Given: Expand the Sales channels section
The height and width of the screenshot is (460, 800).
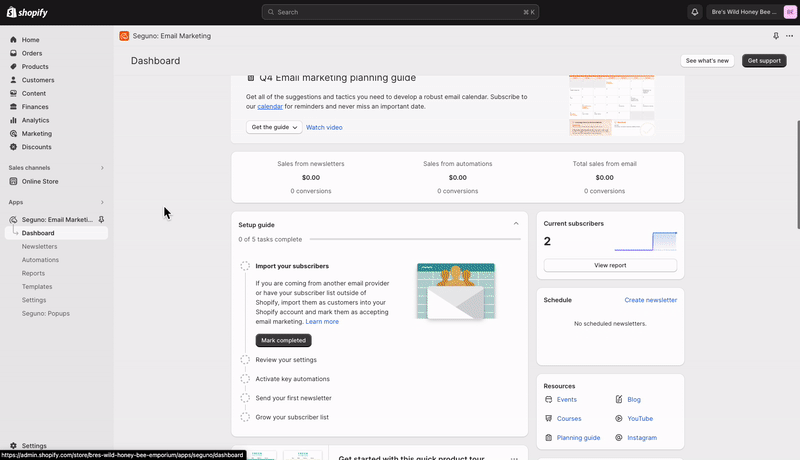Looking at the screenshot, I should (102, 168).
